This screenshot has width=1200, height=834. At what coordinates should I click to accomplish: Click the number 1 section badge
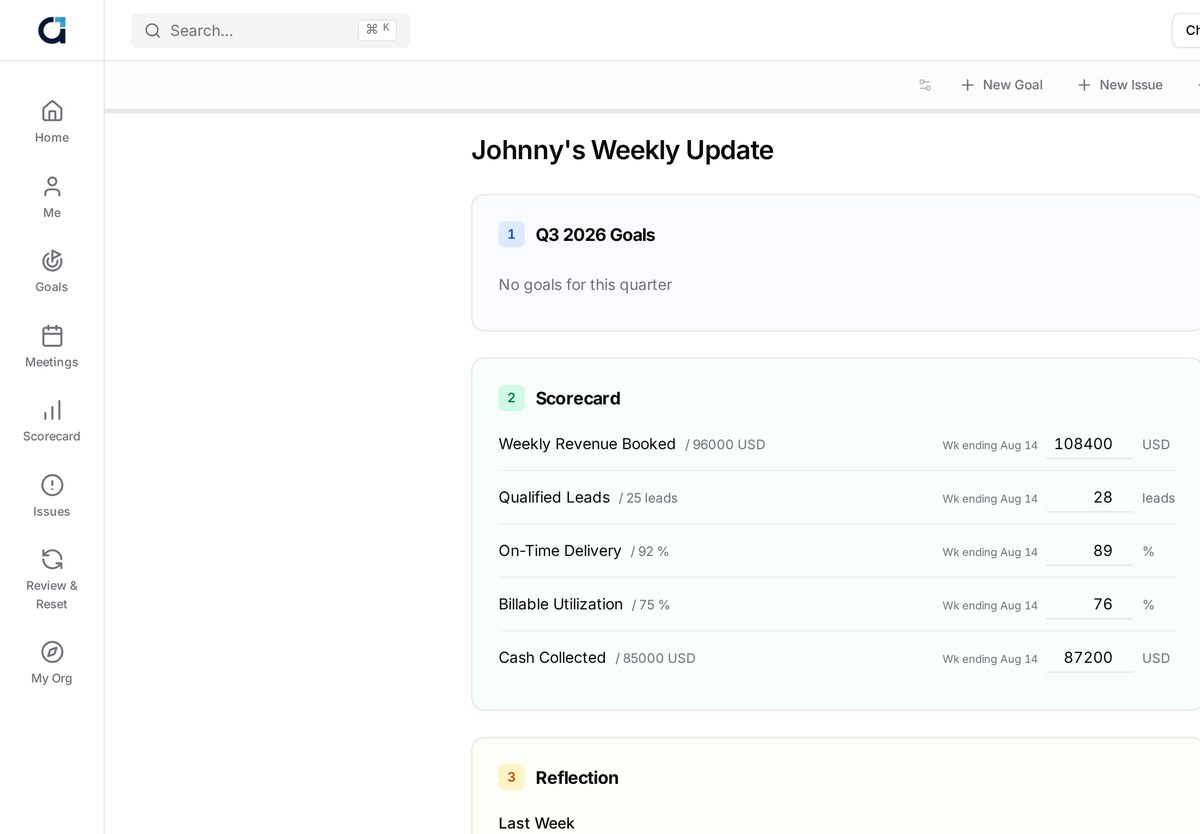pyautogui.click(x=511, y=234)
